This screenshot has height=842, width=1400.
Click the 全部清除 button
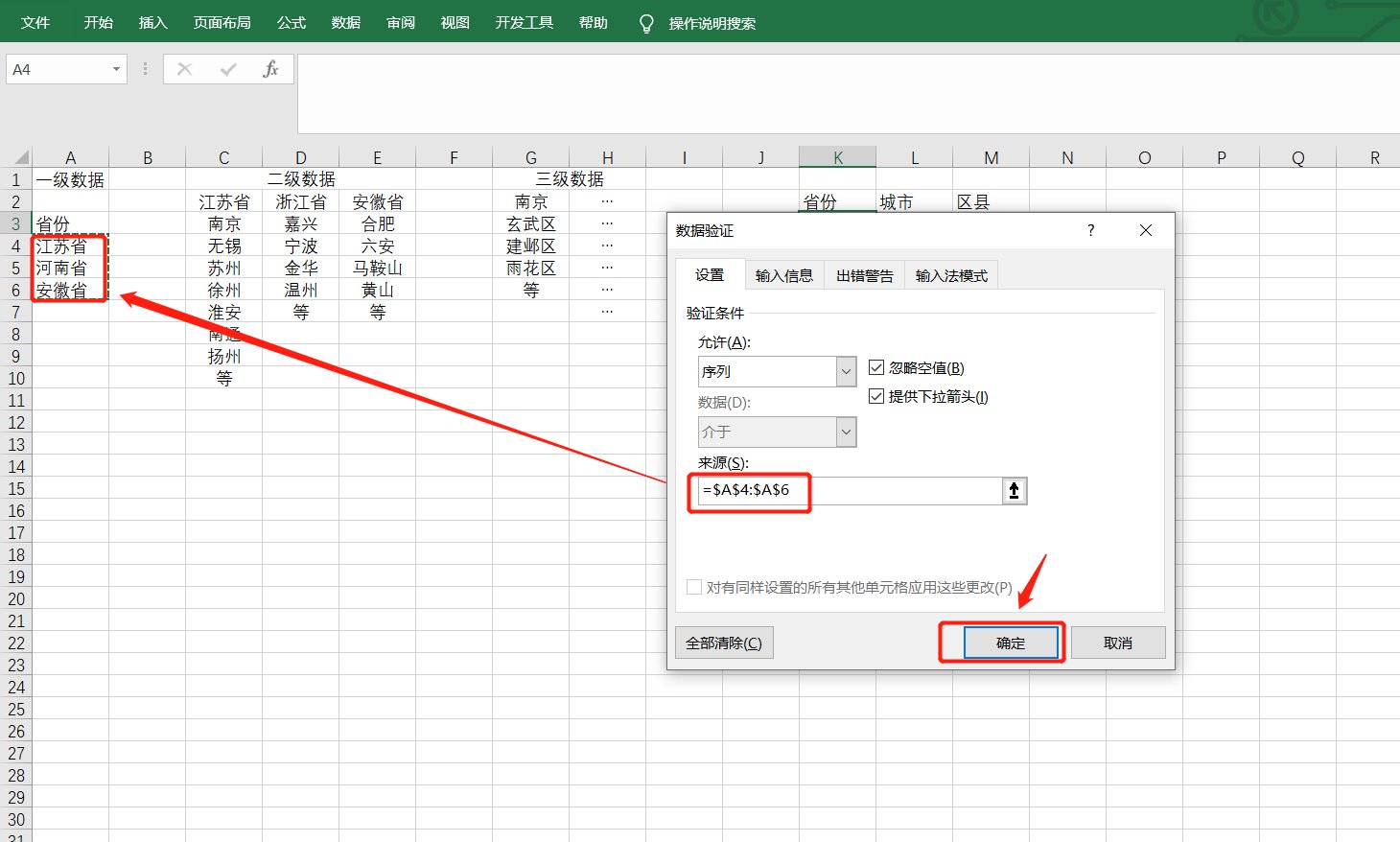click(724, 643)
